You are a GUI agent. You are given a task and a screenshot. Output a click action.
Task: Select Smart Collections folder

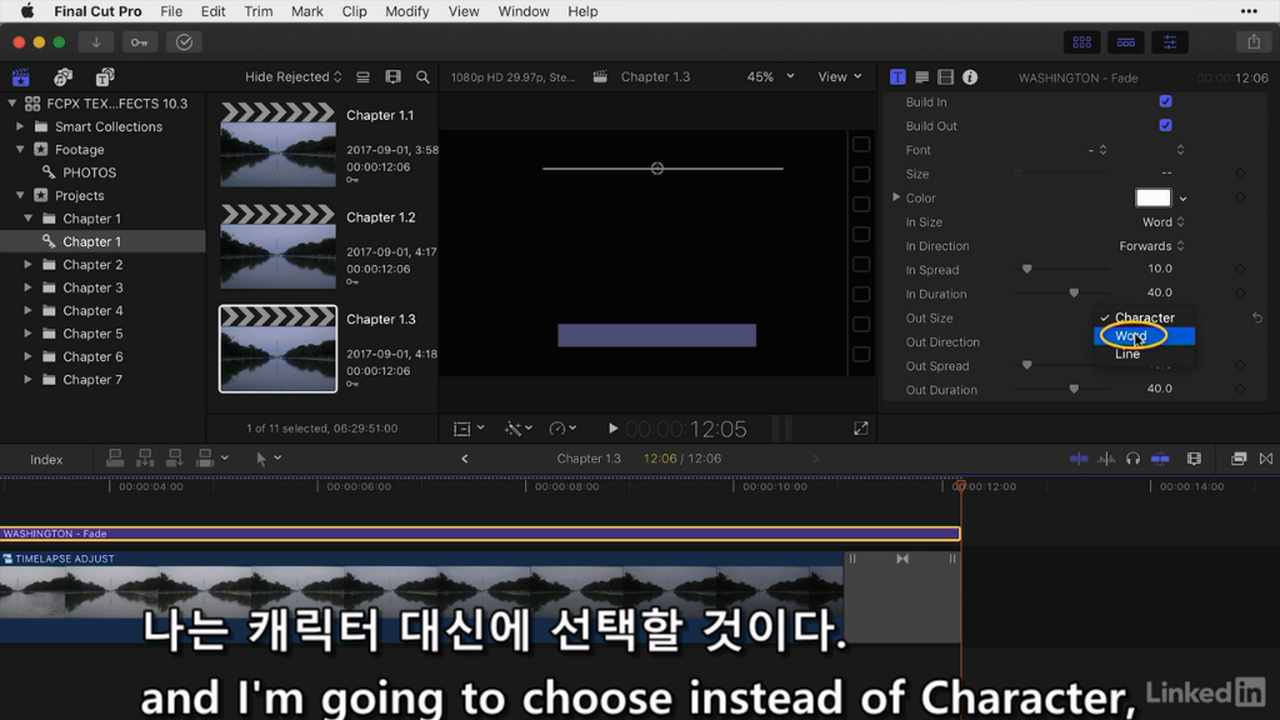tap(108, 127)
